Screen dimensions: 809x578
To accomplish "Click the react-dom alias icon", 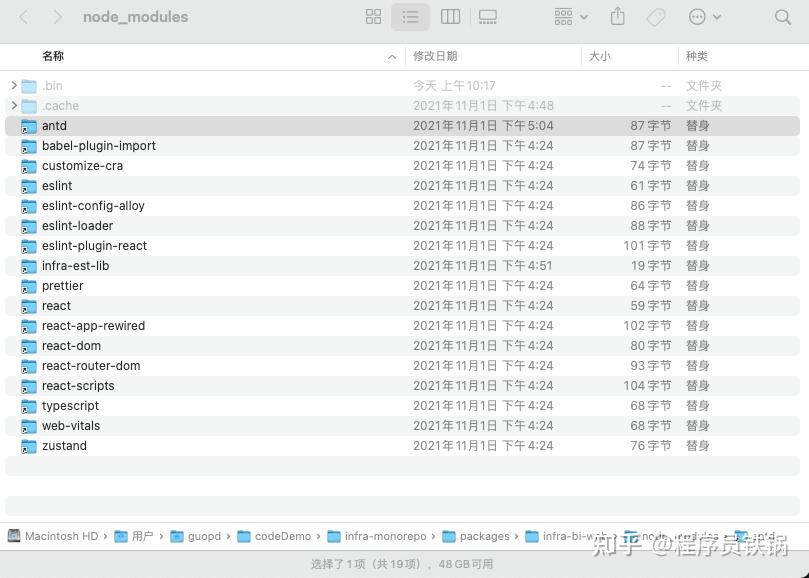I will [x=29, y=346].
